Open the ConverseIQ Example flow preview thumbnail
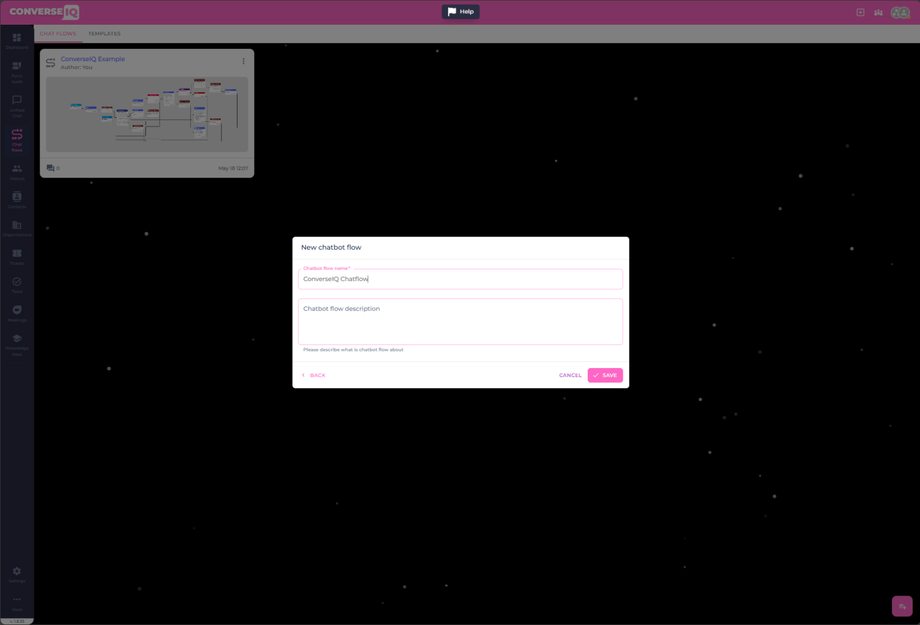Image resolution: width=920 pixels, height=625 pixels. [x=147, y=114]
